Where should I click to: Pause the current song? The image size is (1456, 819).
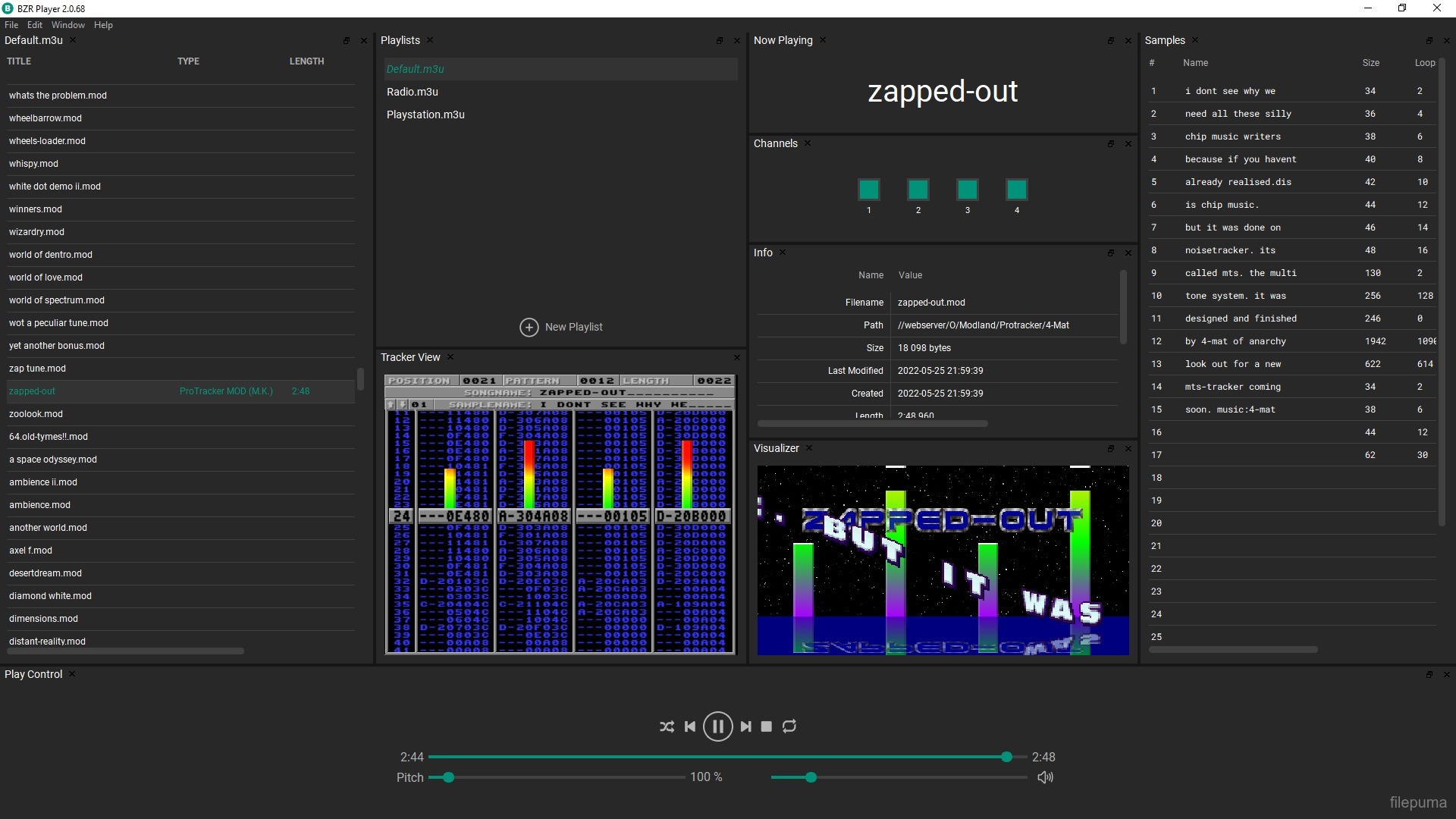tap(717, 726)
